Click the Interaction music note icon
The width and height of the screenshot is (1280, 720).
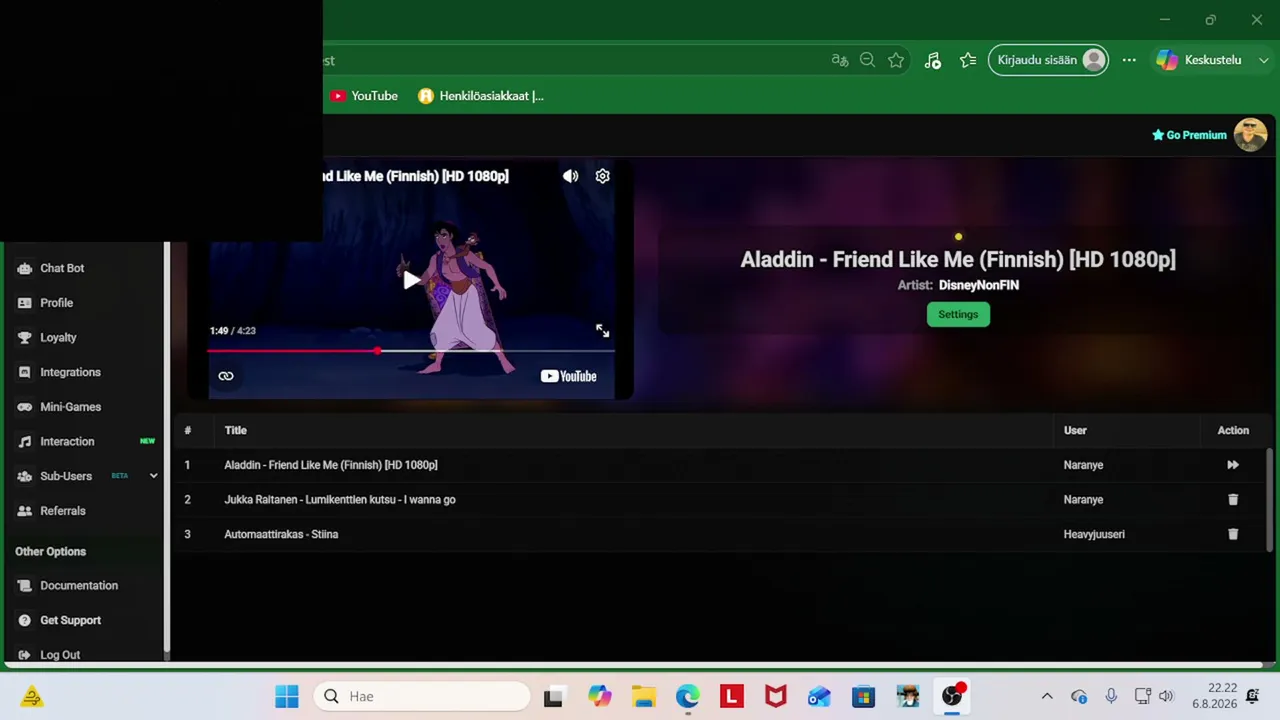(24, 442)
